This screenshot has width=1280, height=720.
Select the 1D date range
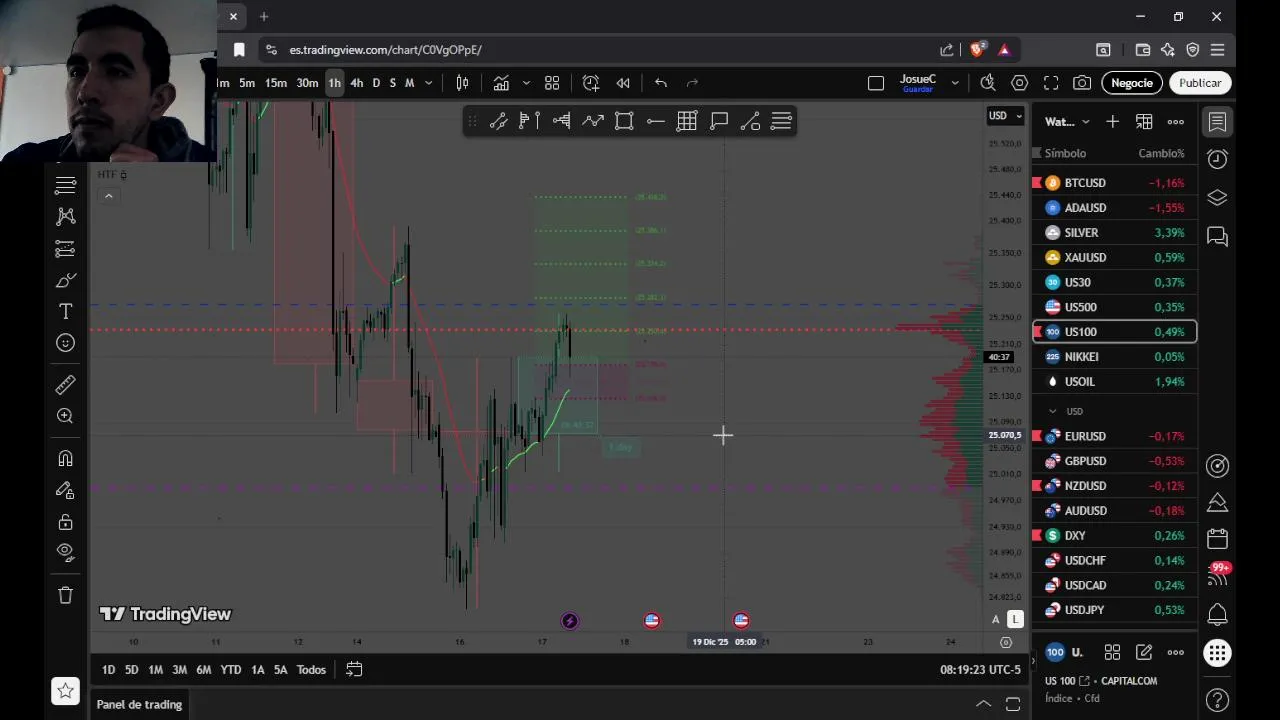108,670
